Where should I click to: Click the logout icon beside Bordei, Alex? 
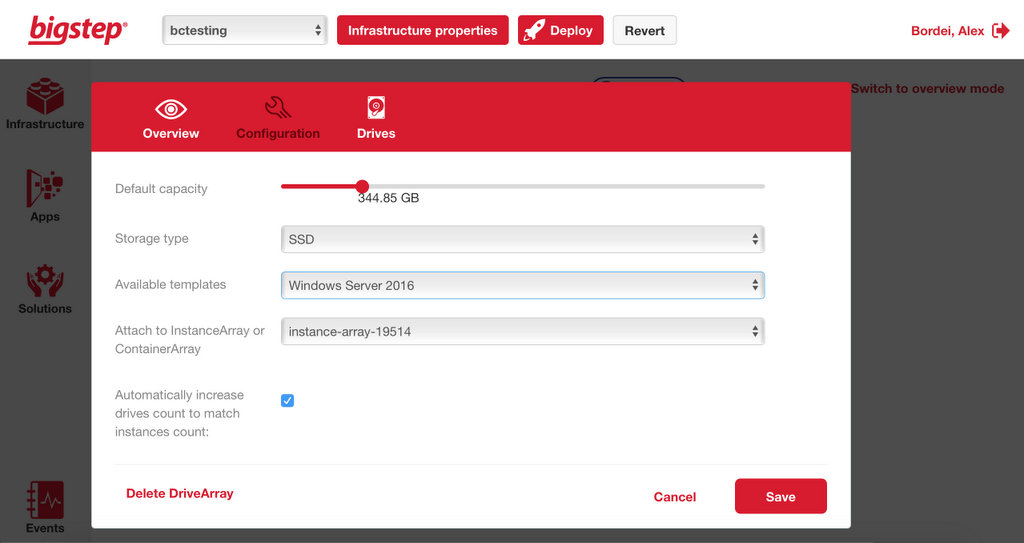tap(1000, 31)
